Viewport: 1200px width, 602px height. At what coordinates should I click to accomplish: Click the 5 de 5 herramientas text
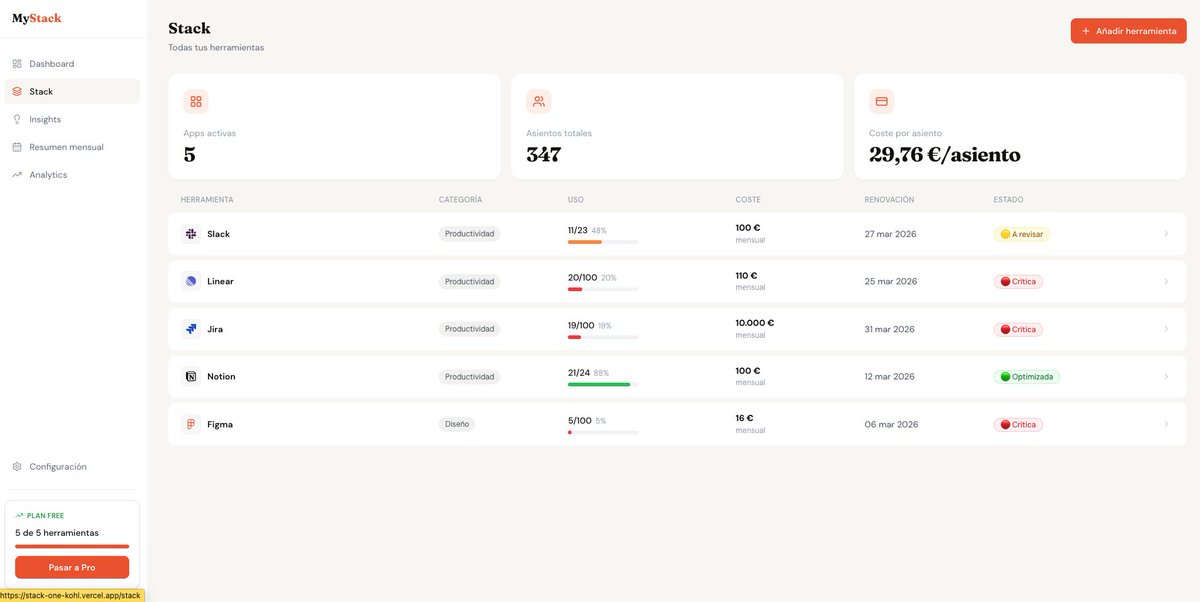pos(57,533)
